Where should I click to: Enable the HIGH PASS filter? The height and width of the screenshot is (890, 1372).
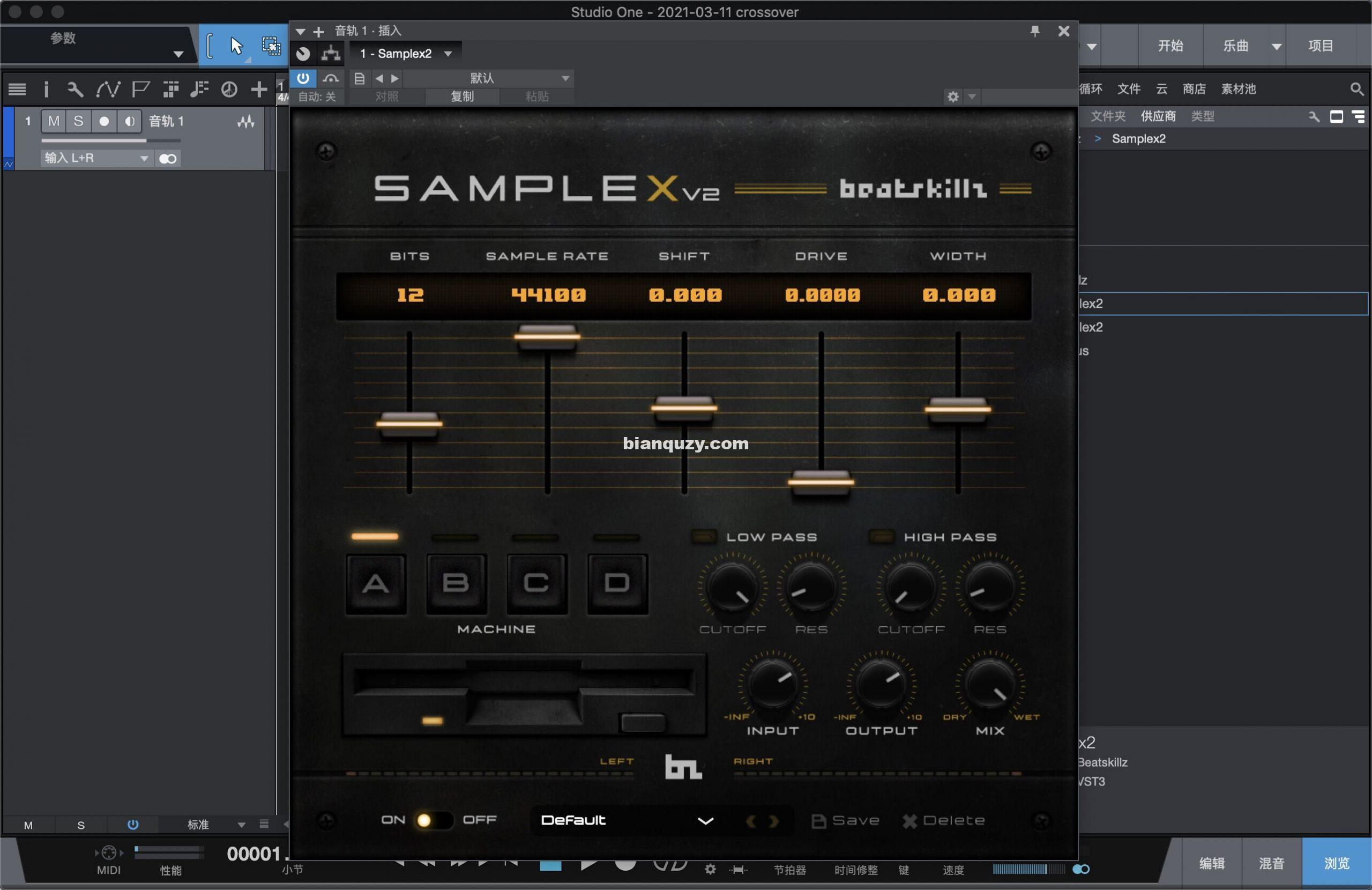tap(882, 537)
